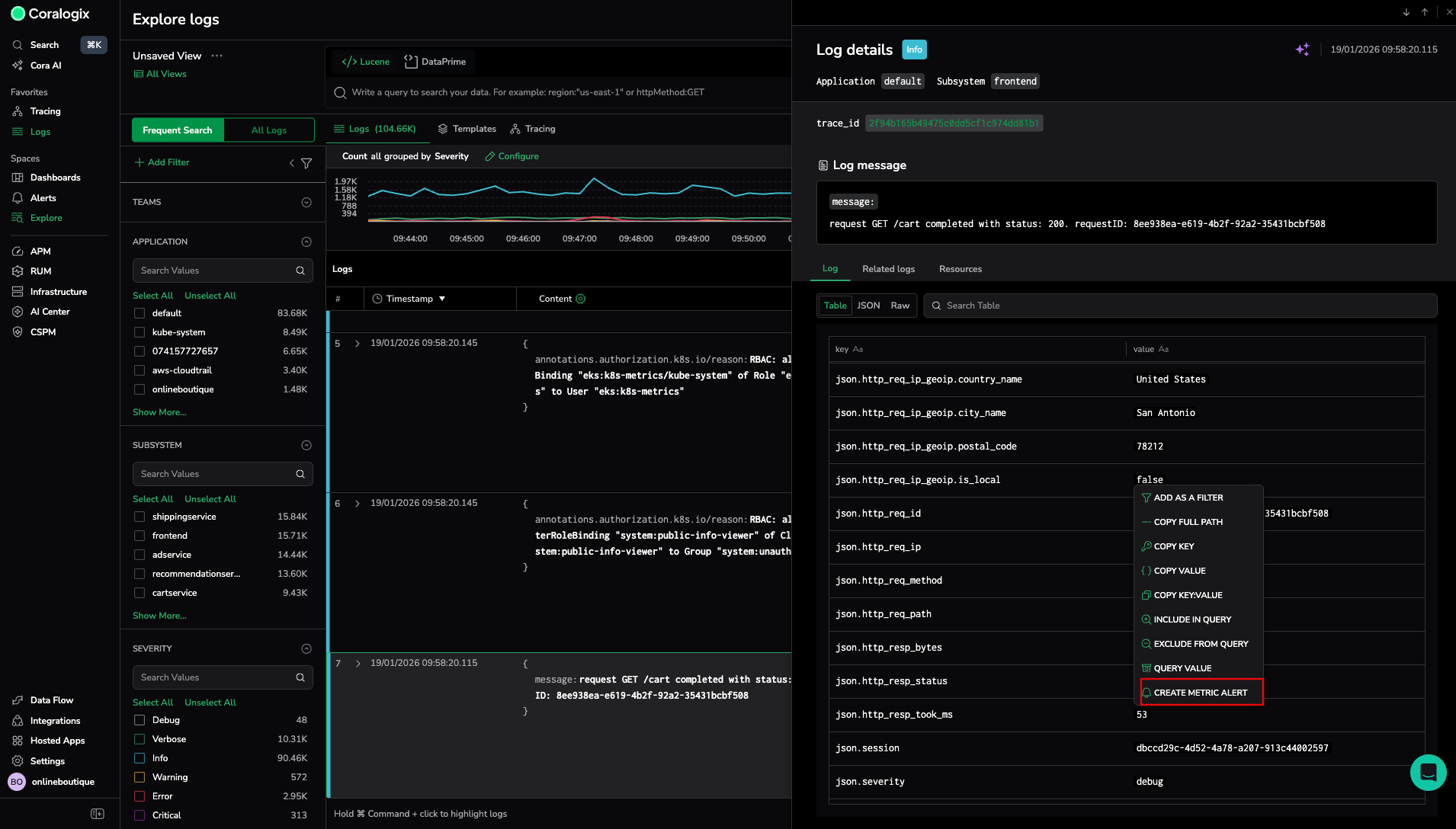Image resolution: width=1456 pixels, height=829 pixels.
Task: Click the AI sparkle icon in Log details
Action: coord(1302,50)
